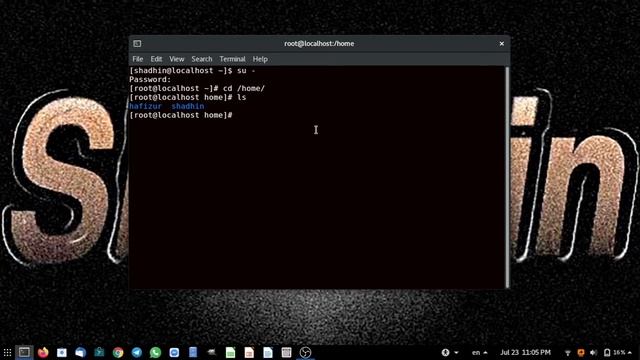Screen dimensions: 640x360
Task: Open the File menu in the terminal
Action: tap(138, 59)
